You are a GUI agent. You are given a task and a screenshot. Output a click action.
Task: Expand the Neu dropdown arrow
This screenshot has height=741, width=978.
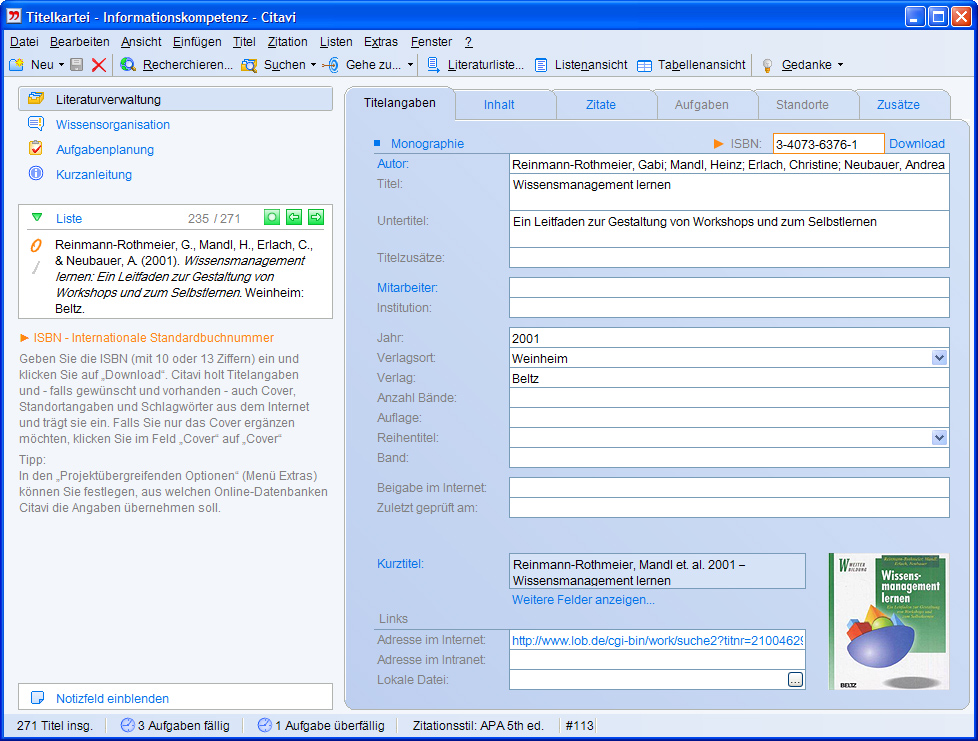[x=61, y=65]
